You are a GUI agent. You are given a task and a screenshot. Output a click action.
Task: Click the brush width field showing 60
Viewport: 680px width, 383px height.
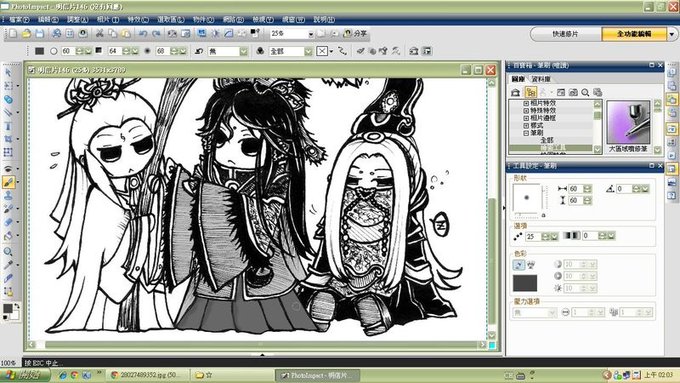[575, 189]
